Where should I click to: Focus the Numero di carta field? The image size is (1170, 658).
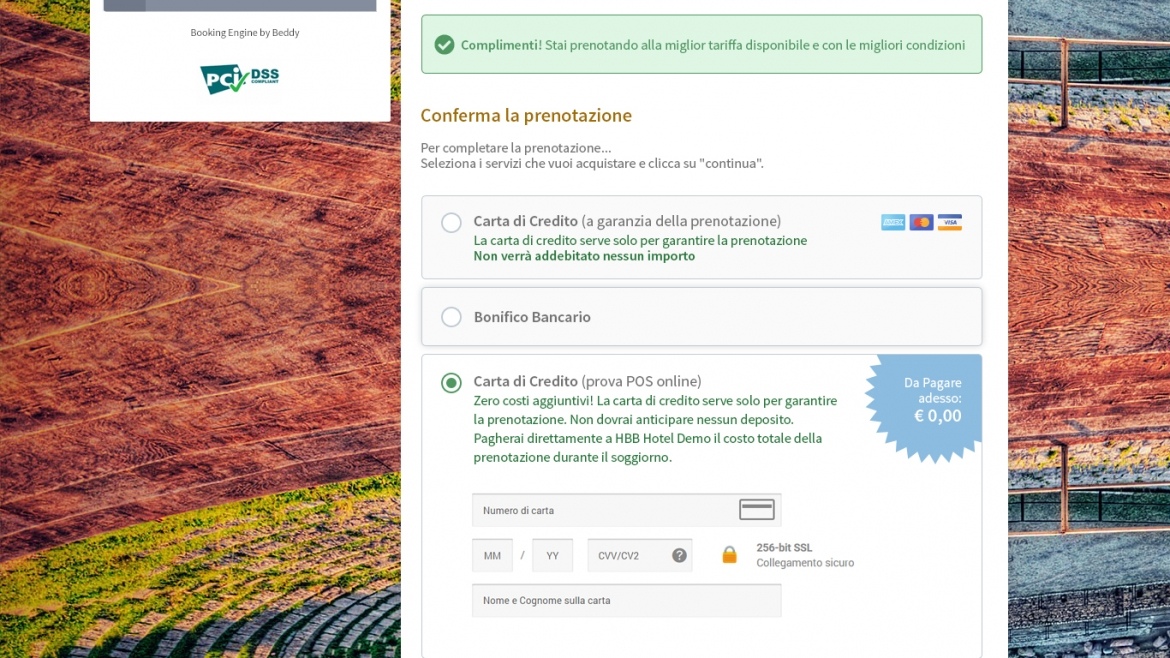point(626,510)
